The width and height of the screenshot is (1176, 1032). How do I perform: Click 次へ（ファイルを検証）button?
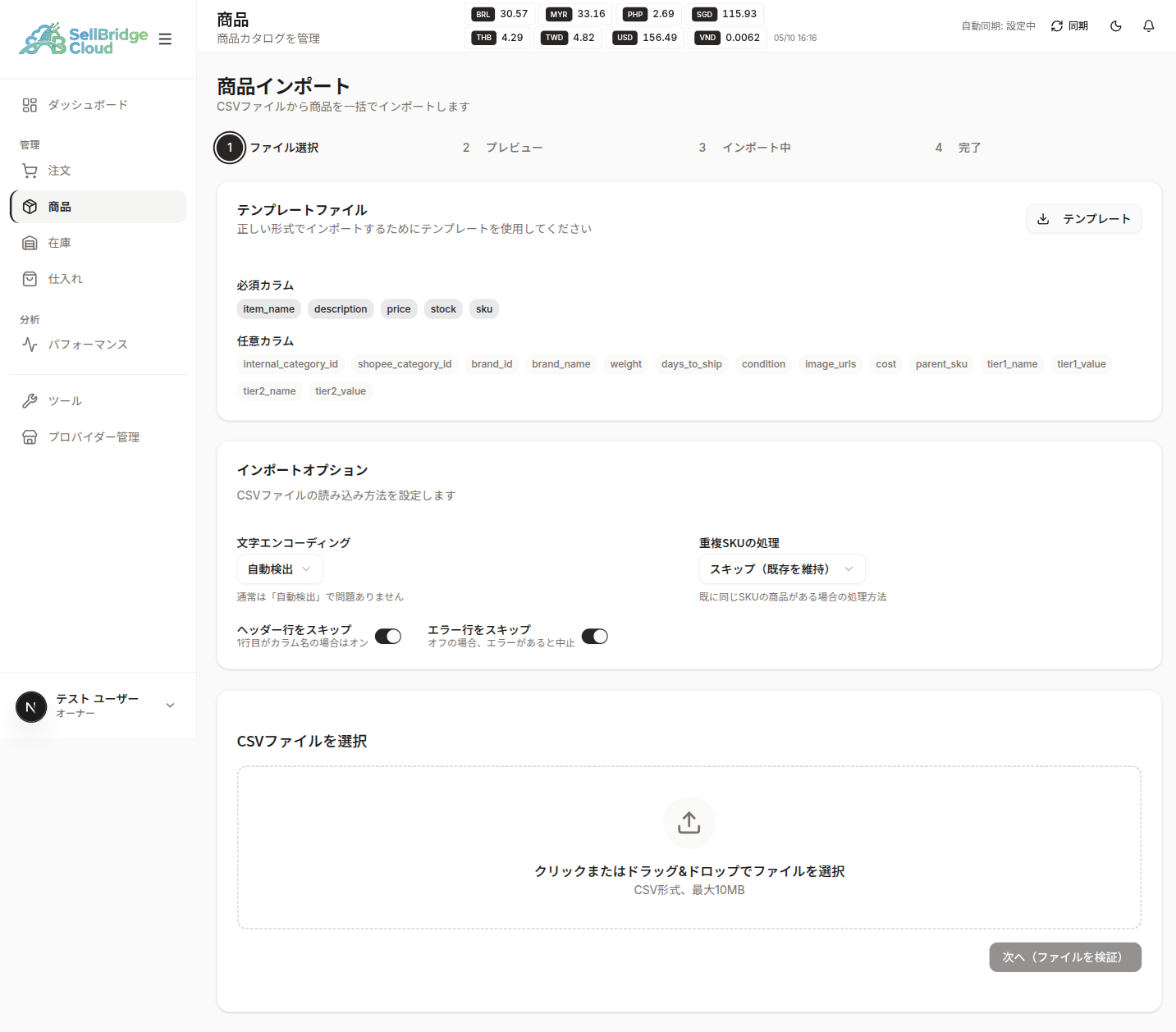tap(1065, 957)
